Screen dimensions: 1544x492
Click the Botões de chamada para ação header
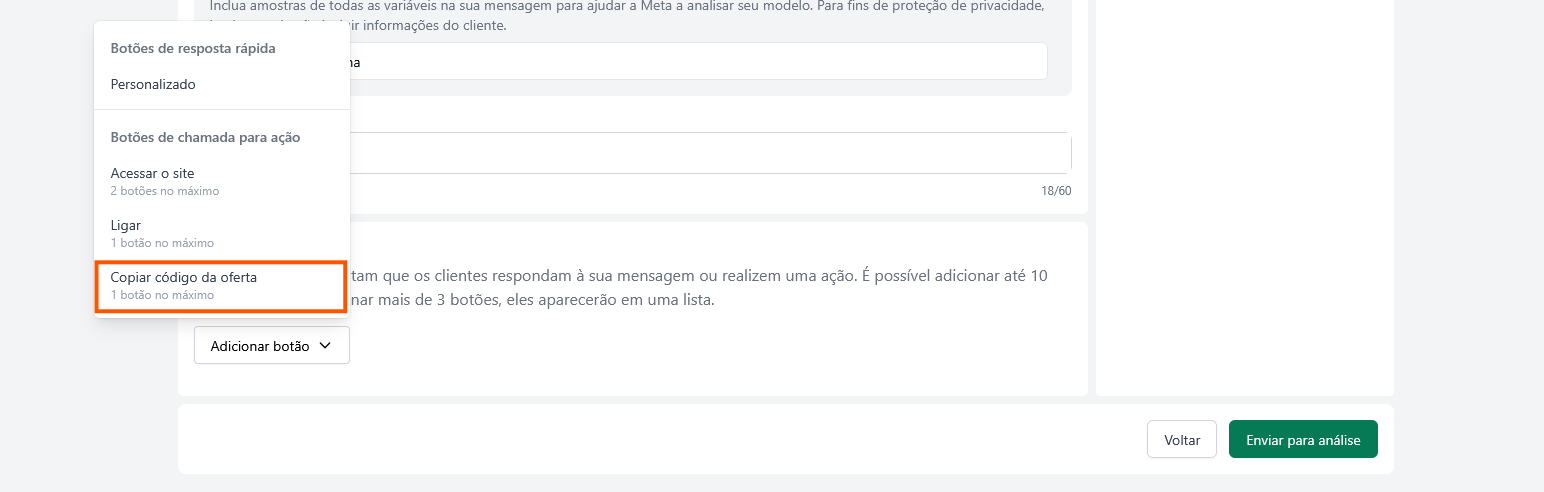pyautogui.click(x=205, y=137)
